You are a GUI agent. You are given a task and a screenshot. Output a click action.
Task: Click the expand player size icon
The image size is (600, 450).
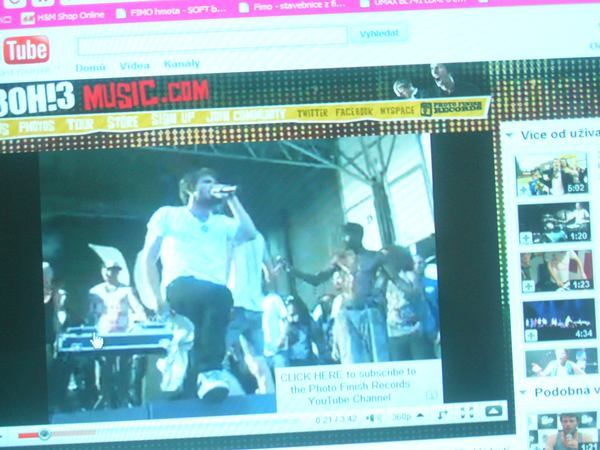pos(443,414)
